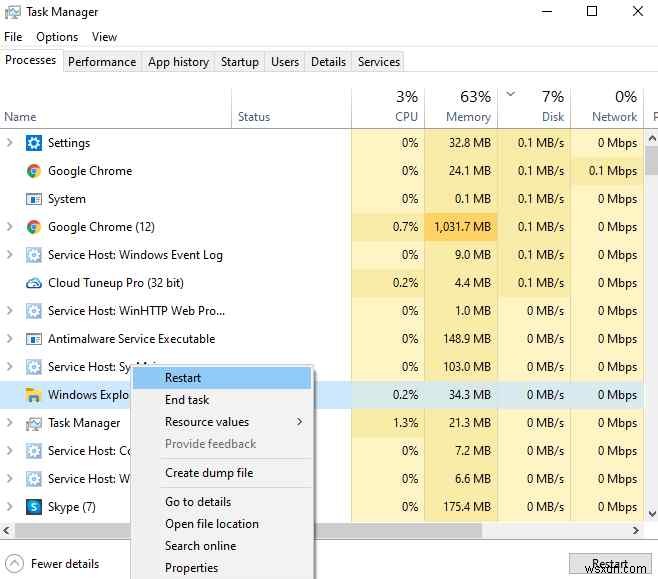Switch to the Startup tab
658x579 pixels.
tap(240, 62)
